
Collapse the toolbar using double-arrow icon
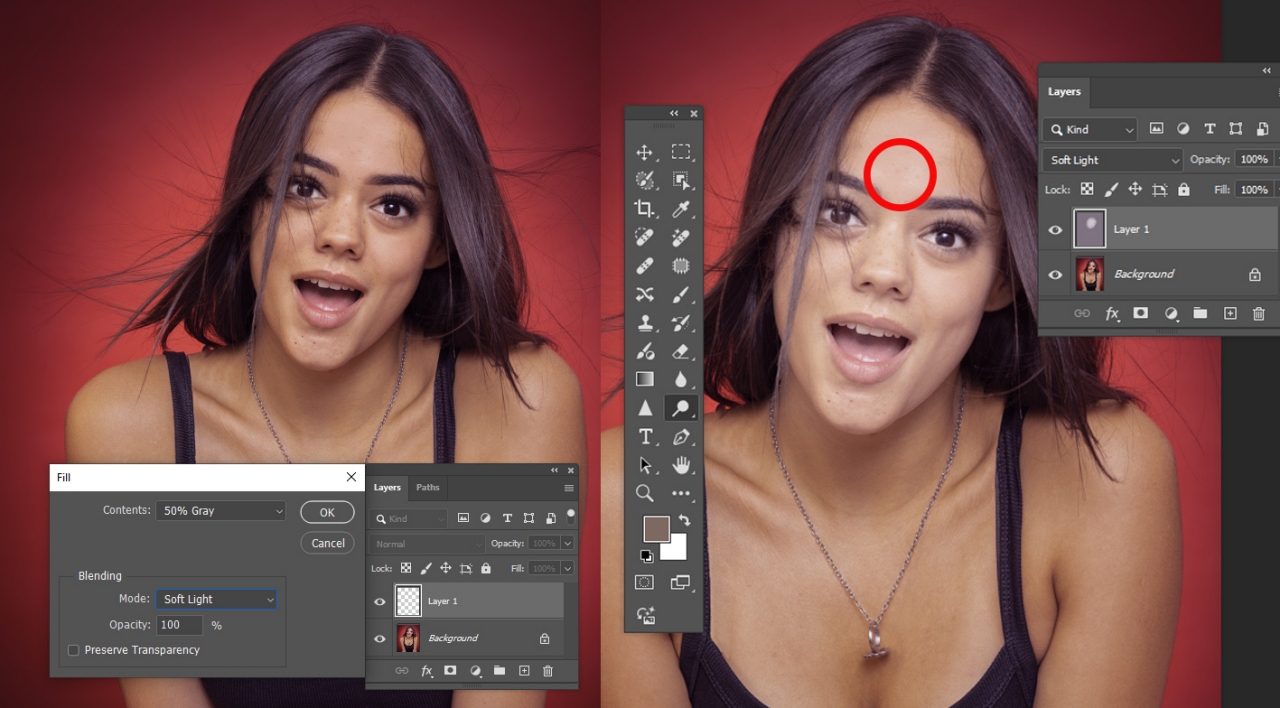tap(674, 114)
